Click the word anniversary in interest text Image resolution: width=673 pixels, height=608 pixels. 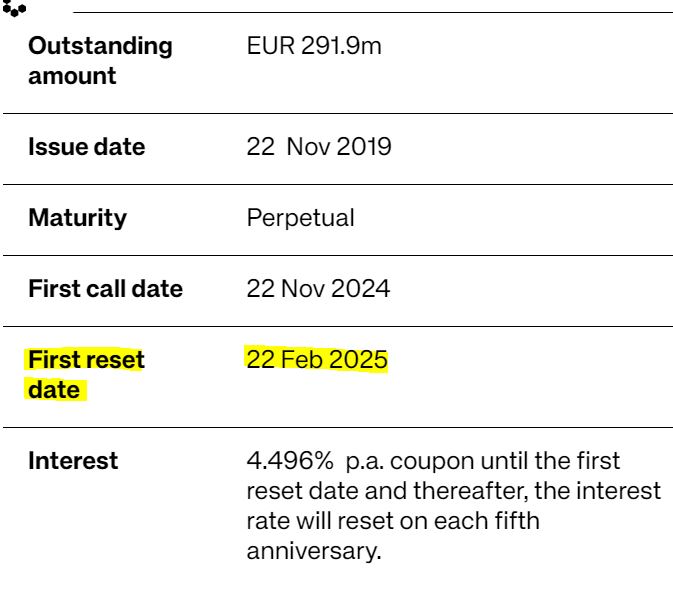[314, 551]
